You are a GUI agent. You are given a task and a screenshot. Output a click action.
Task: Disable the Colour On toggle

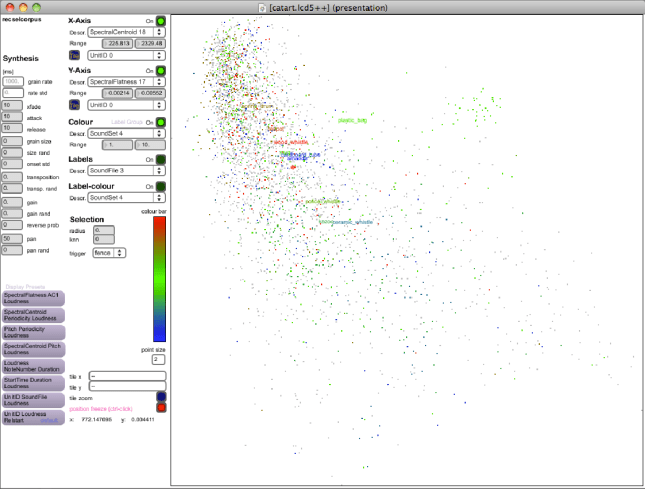coord(160,122)
